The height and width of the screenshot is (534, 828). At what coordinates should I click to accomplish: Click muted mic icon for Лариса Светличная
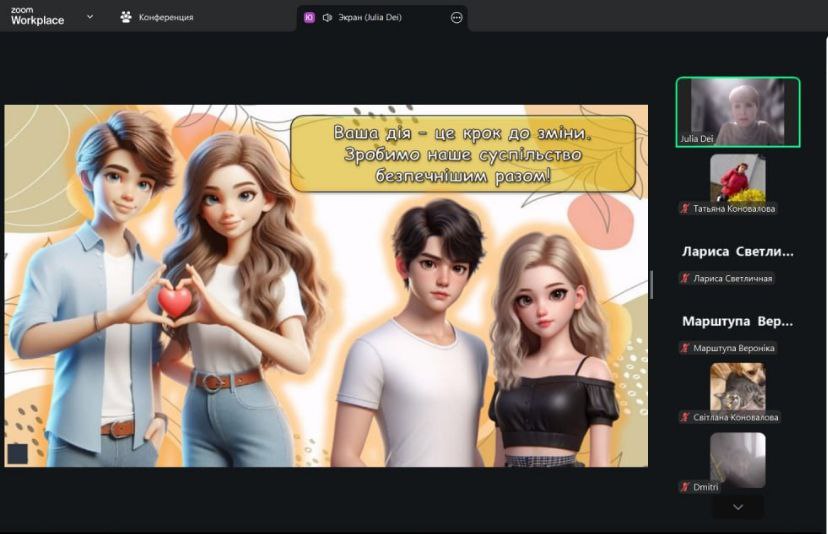point(685,279)
